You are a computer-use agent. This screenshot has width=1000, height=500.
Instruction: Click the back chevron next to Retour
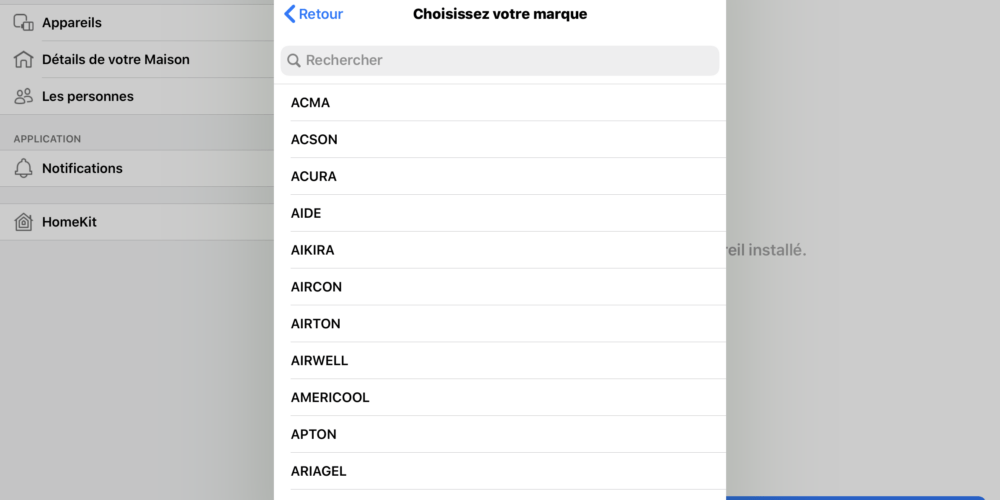(290, 14)
